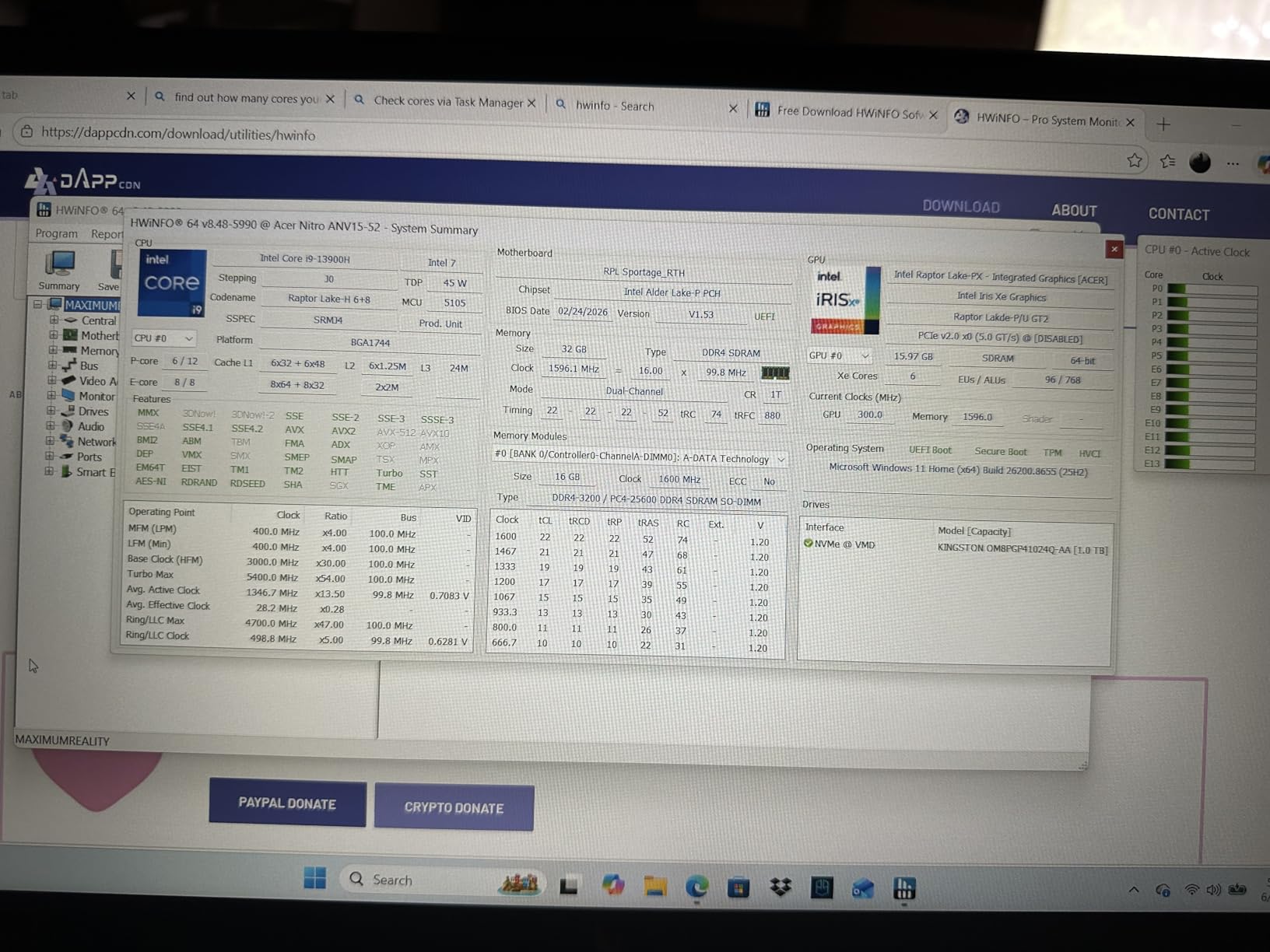Open the CPU #0 selector dropdown

tap(163, 338)
